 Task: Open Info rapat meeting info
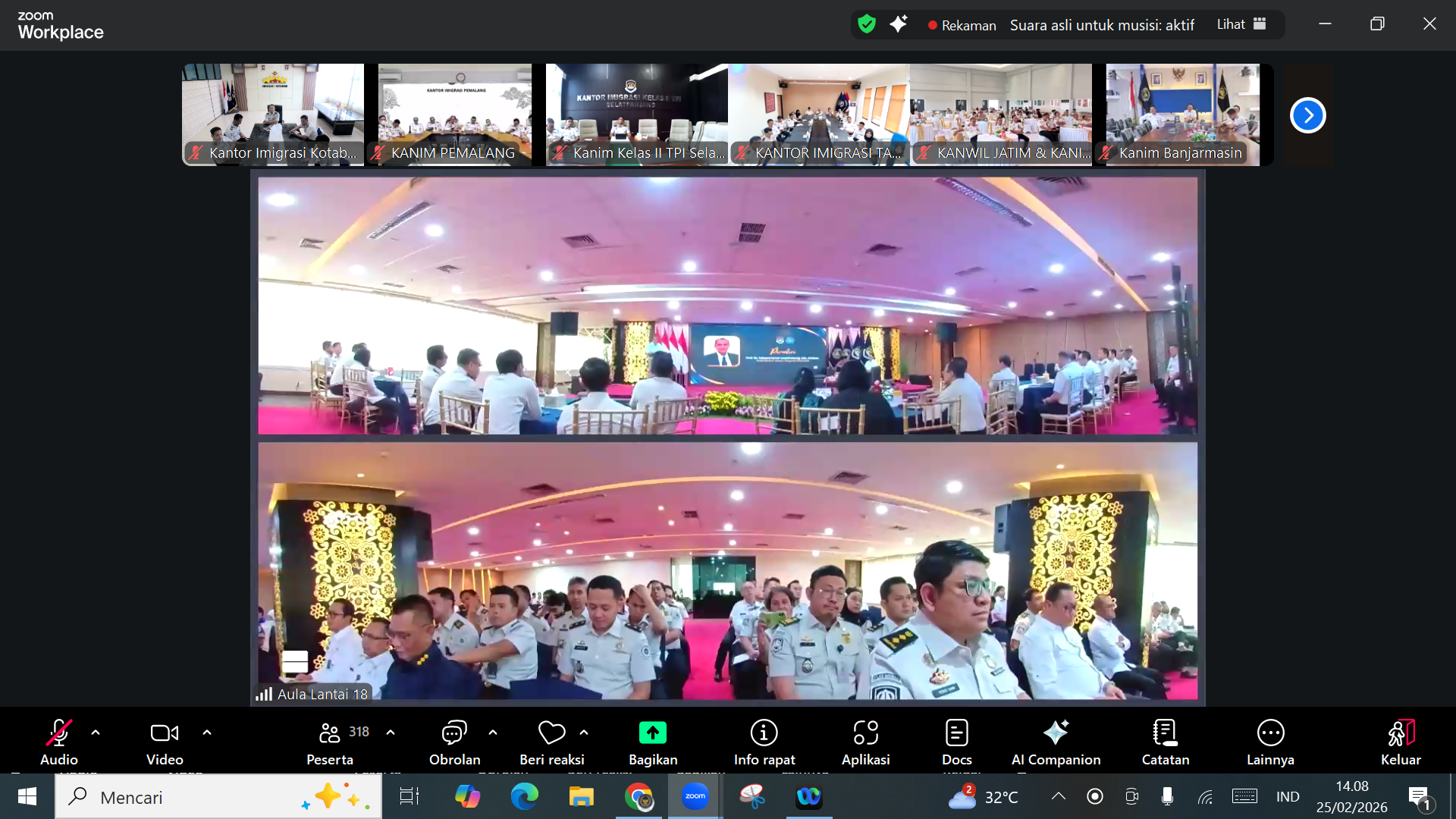click(x=764, y=742)
